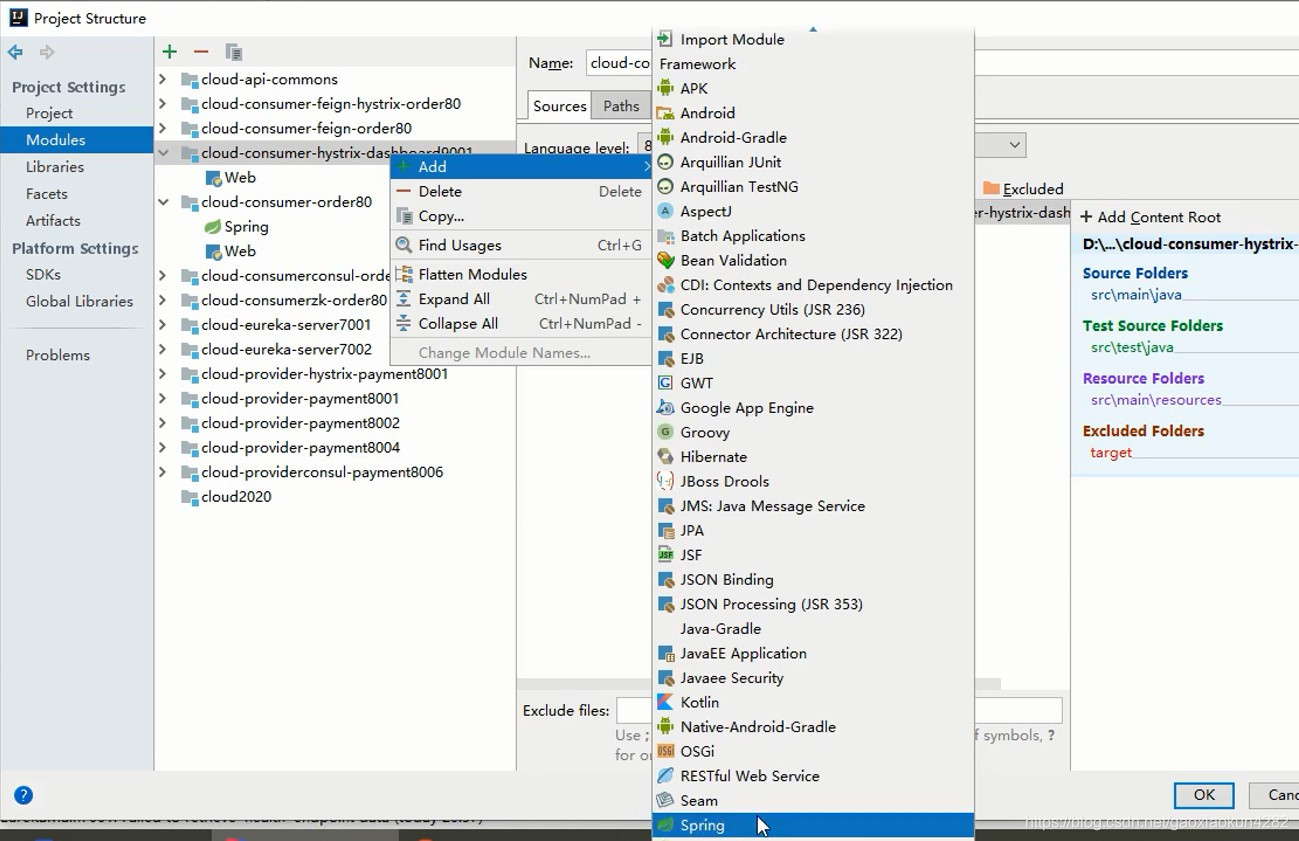Click the JBoss Drools icon
Image resolution: width=1299 pixels, height=841 pixels.
click(x=665, y=481)
